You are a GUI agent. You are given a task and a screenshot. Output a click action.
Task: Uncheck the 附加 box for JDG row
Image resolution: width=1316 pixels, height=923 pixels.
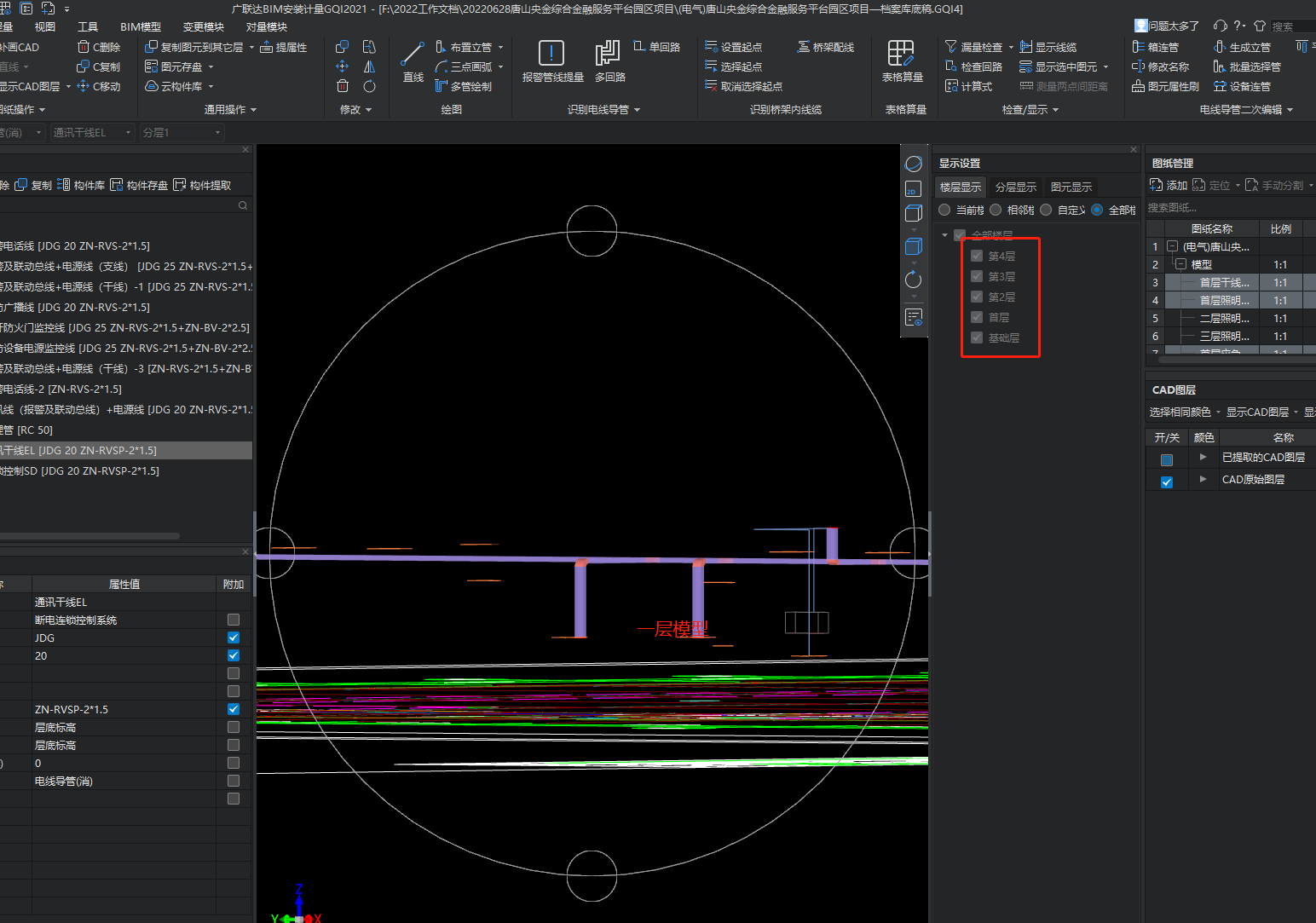click(234, 637)
